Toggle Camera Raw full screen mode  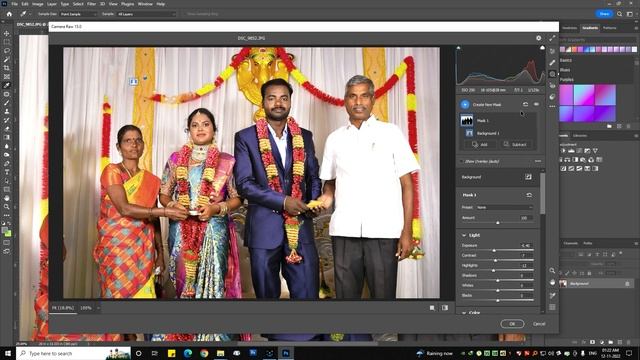click(x=552, y=38)
